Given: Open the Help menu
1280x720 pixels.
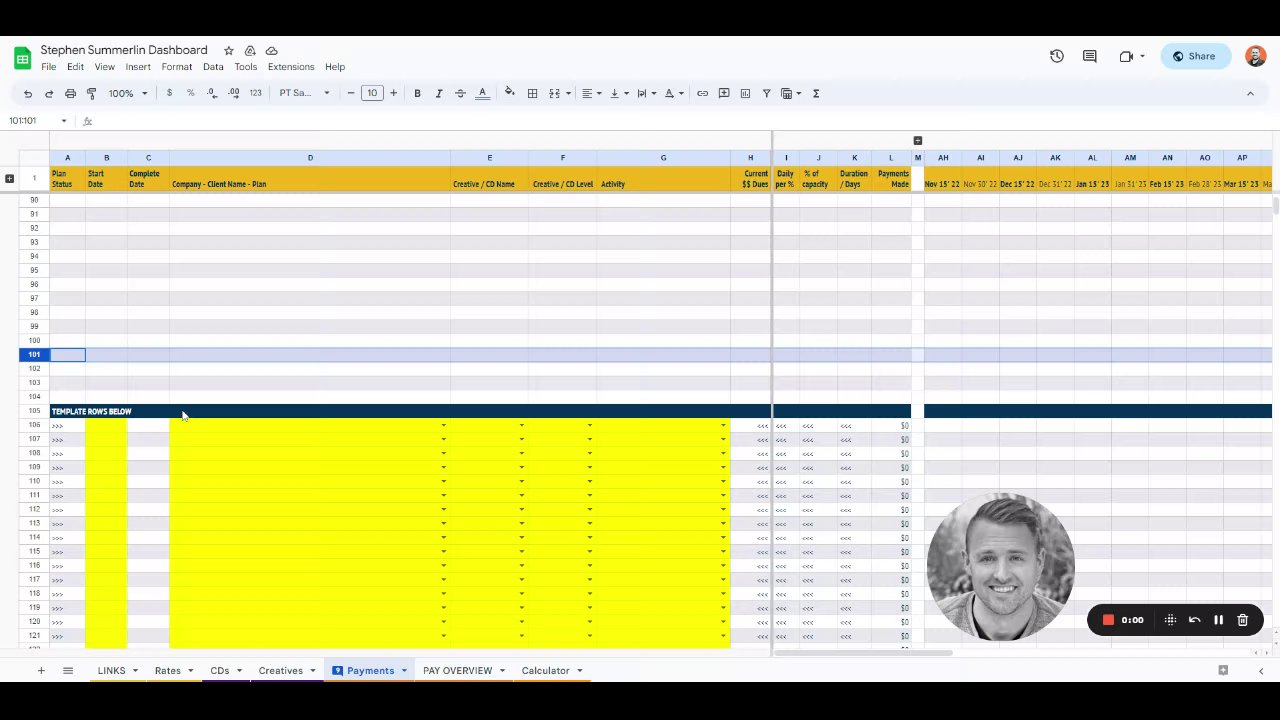Looking at the screenshot, I should [335, 67].
